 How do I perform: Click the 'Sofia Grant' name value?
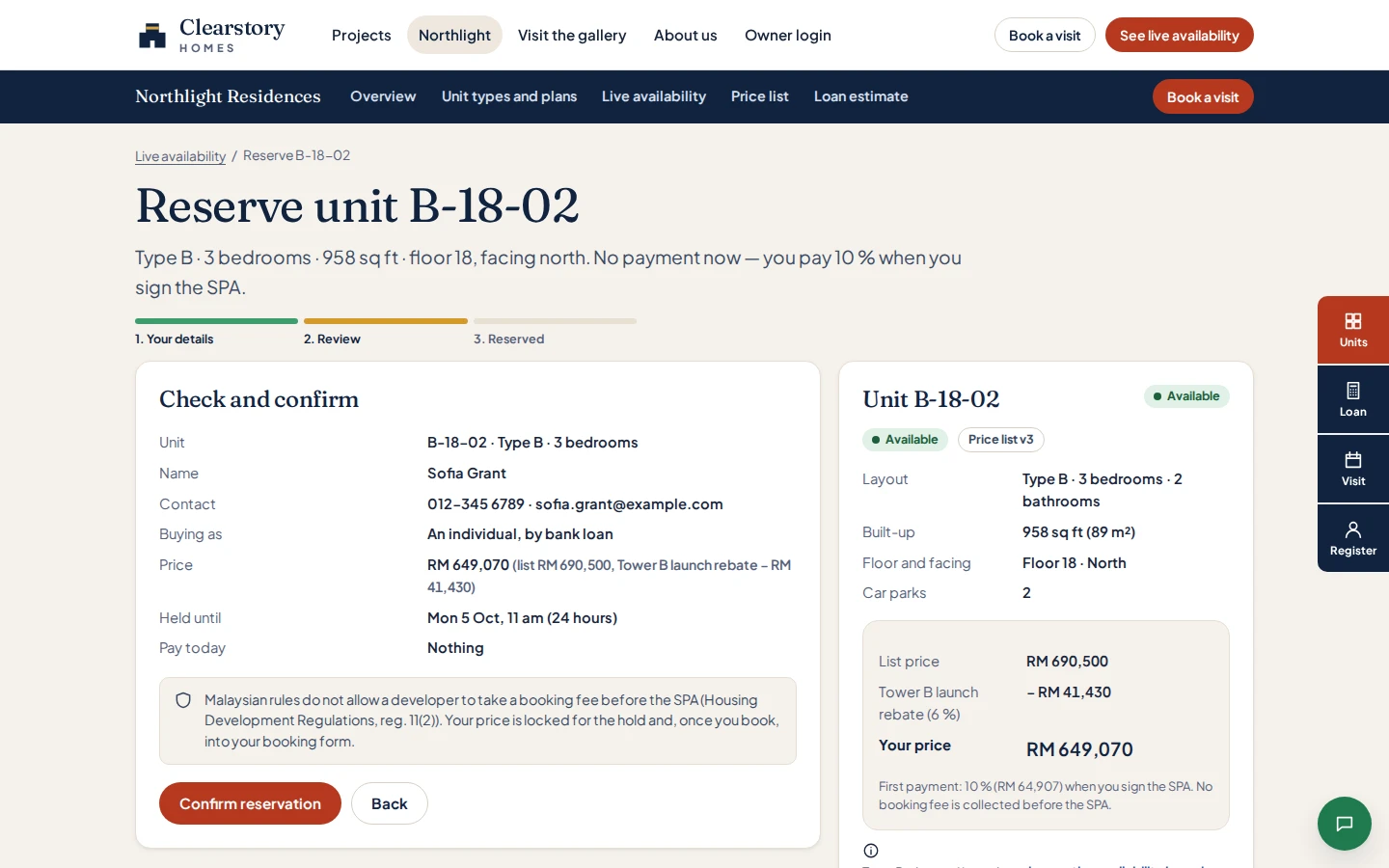[x=467, y=474]
